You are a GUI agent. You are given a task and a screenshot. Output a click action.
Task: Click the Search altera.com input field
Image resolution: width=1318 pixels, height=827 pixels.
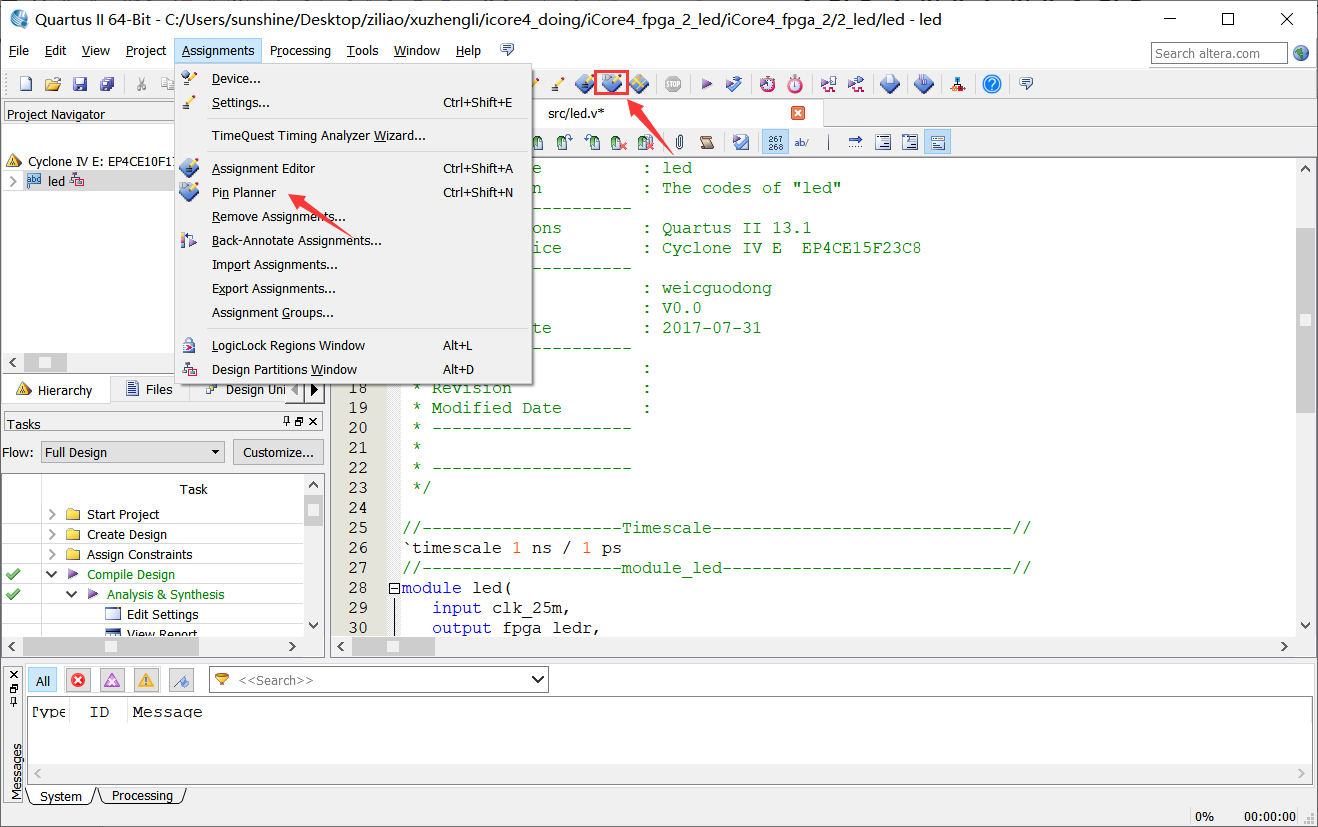(1219, 53)
